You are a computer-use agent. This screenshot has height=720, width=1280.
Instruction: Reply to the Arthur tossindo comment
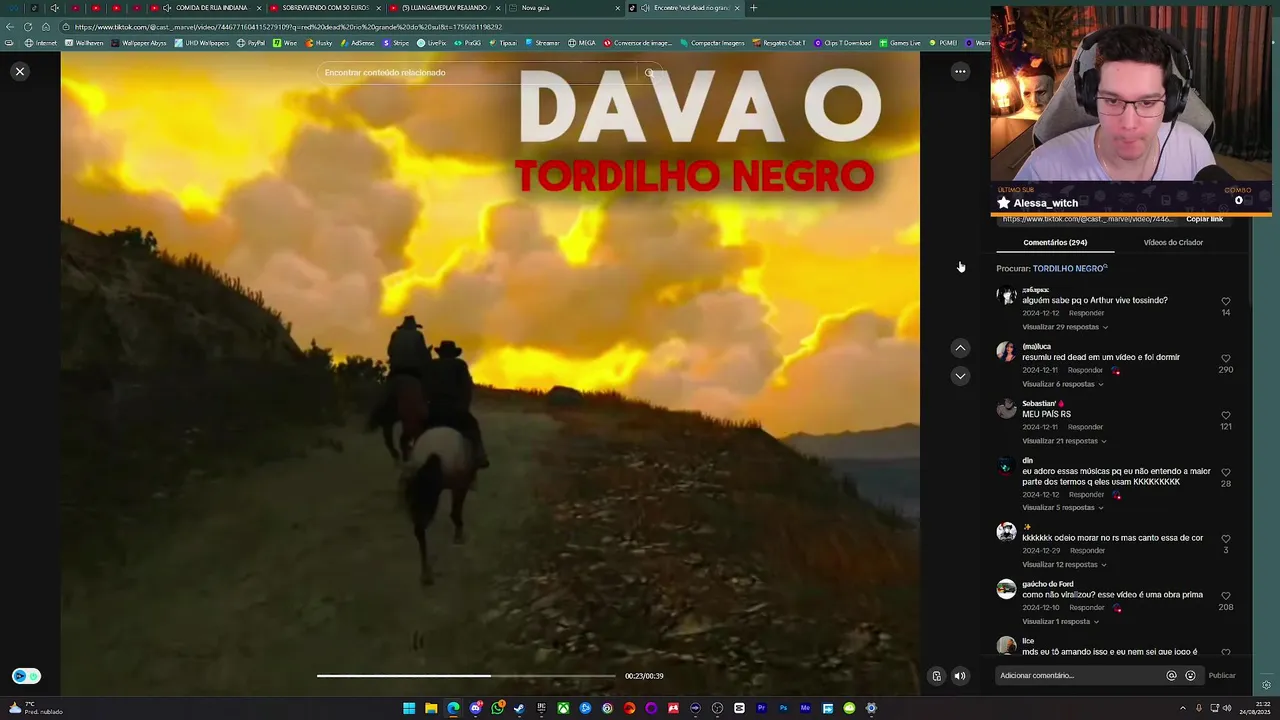[x=1086, y=313]
